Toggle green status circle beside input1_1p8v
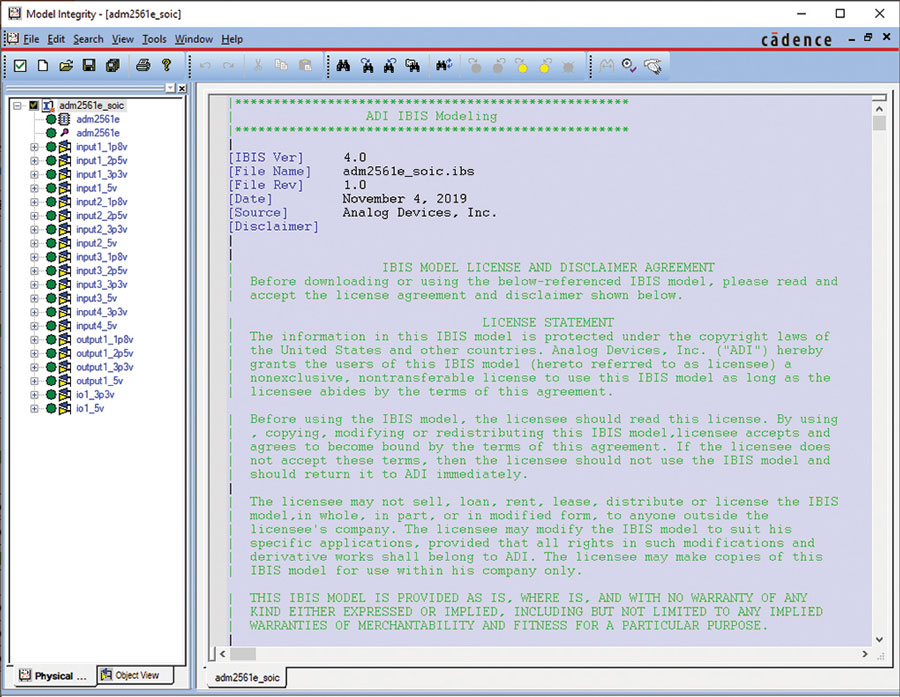 51,147
